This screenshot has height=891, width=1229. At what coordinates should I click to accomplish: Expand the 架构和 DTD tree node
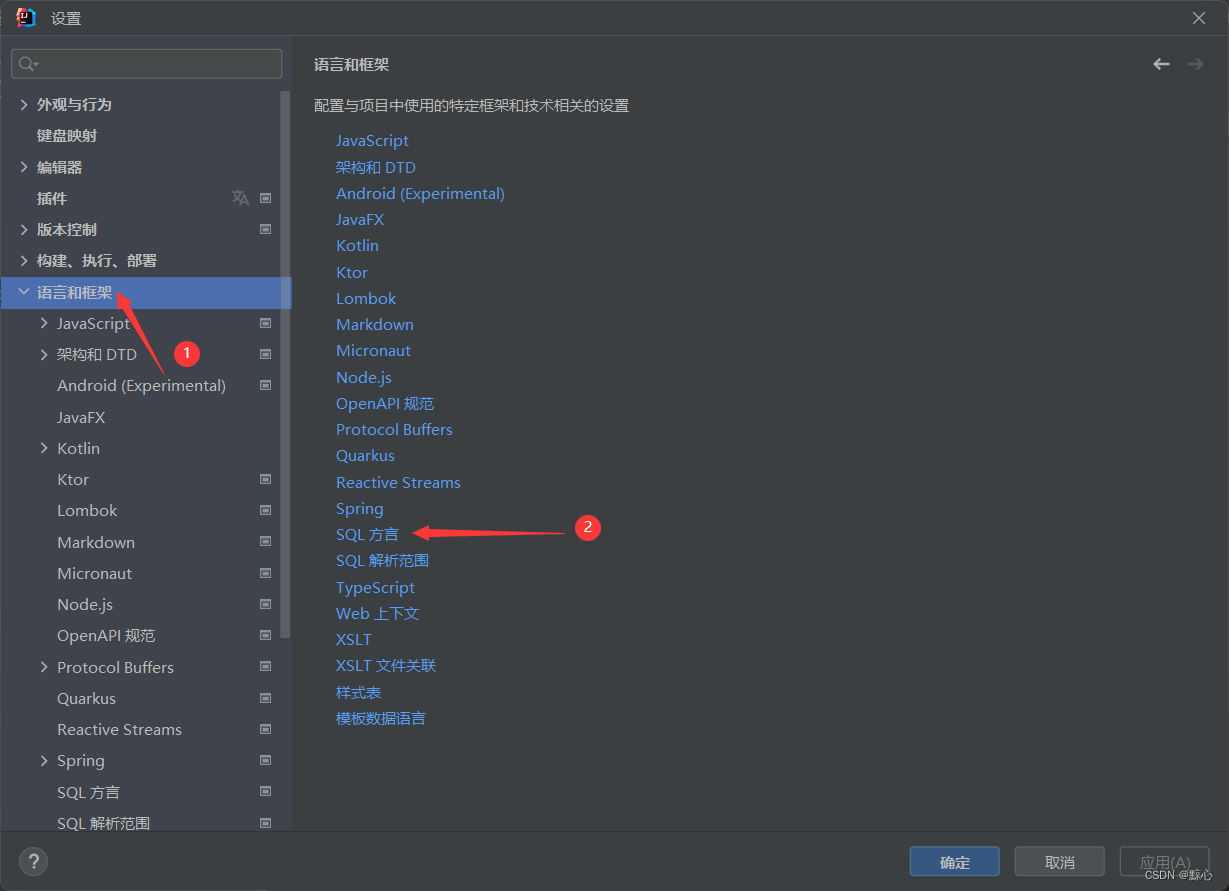pyautogui.click(x=44, y=354)
